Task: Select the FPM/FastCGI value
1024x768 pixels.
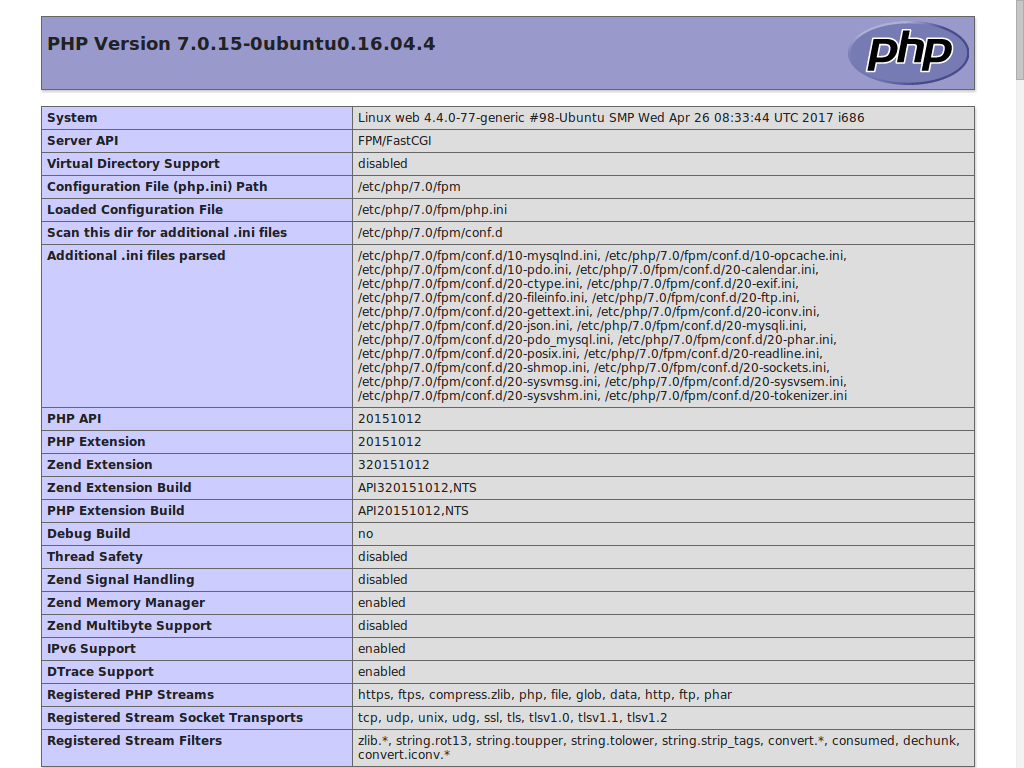Action: click(x=394, y=141)
